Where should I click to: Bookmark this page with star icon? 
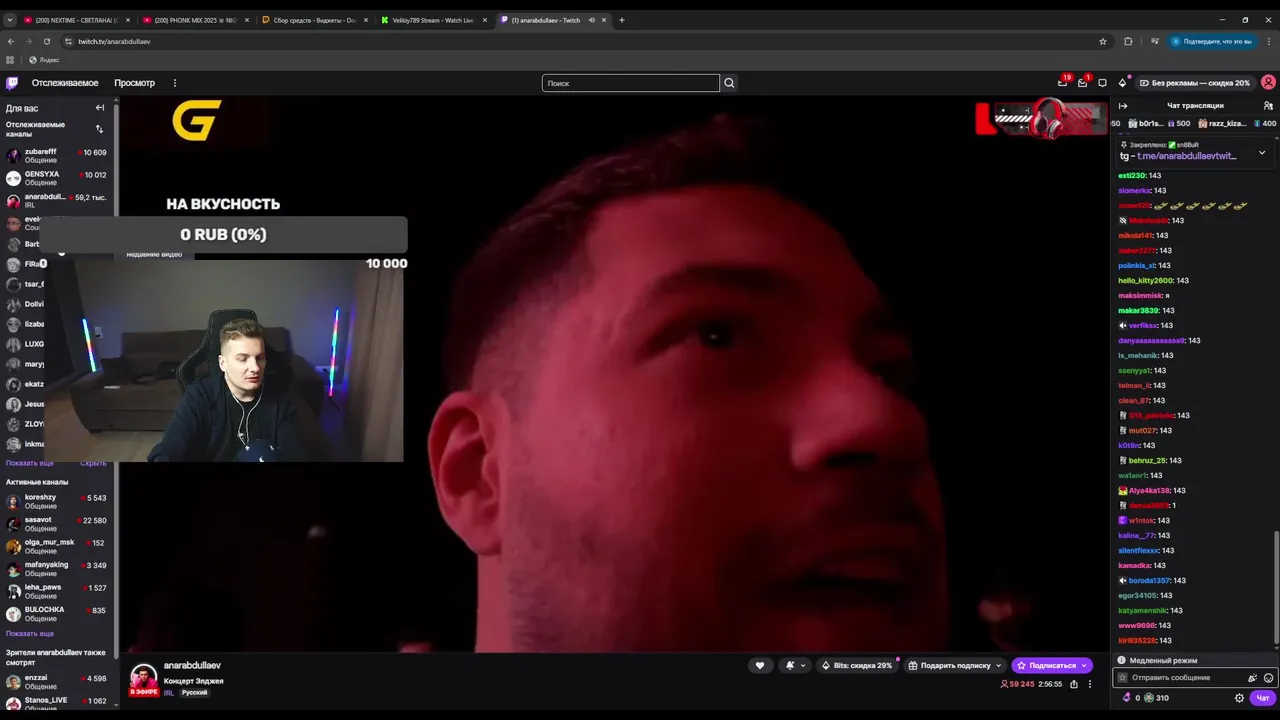point(1103,41)
